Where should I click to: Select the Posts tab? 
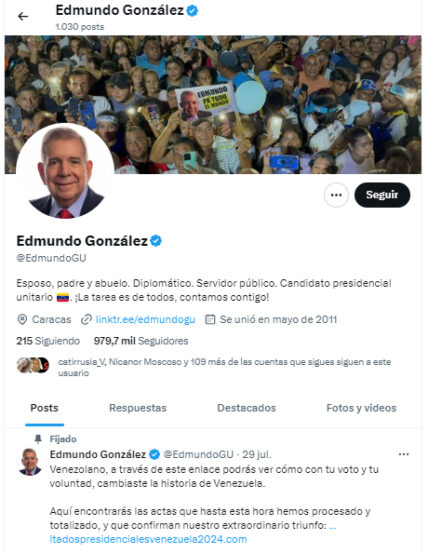(44, 408)
